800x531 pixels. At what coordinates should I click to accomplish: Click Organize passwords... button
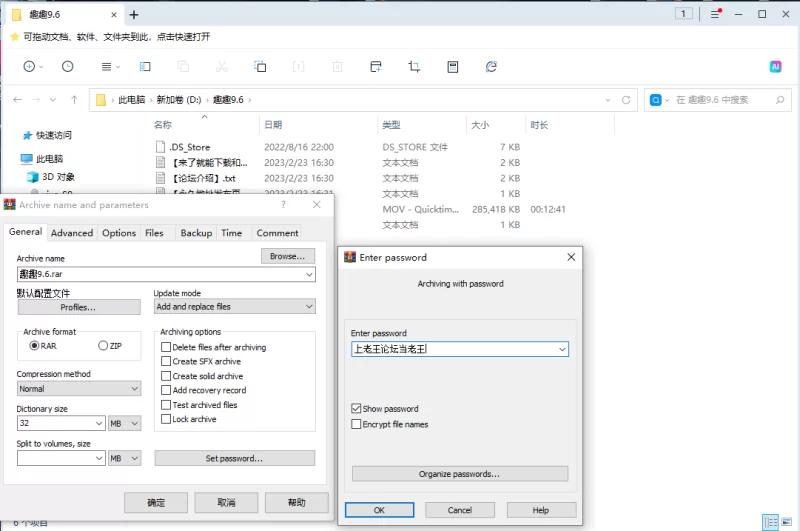coord(459,474)
